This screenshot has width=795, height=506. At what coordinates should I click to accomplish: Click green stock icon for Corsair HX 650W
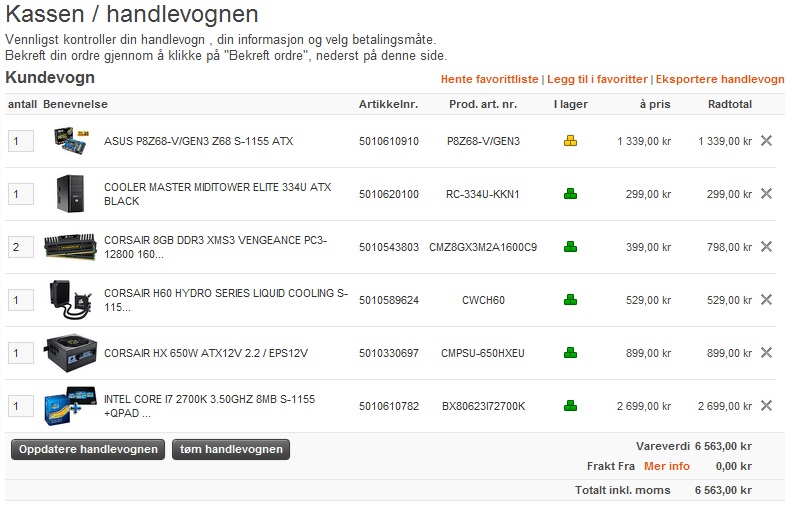tap(570, 353)
